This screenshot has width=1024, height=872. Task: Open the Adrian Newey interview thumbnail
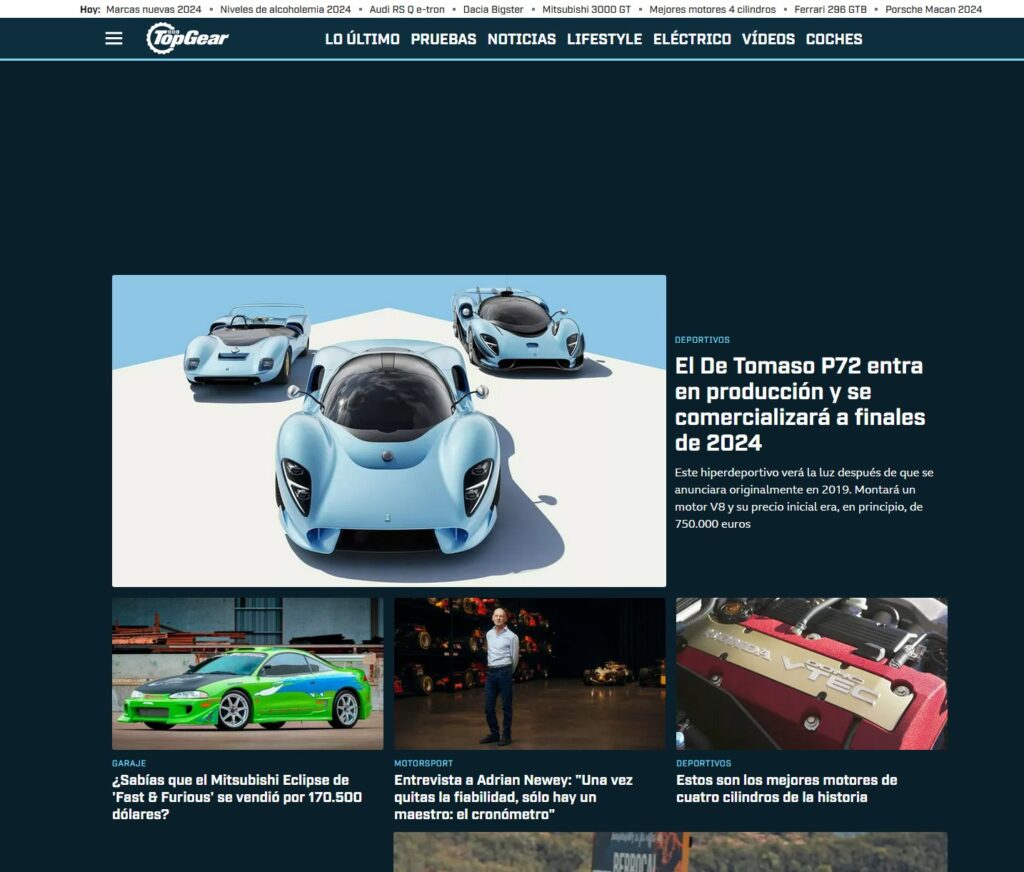[x=530, y=673]
